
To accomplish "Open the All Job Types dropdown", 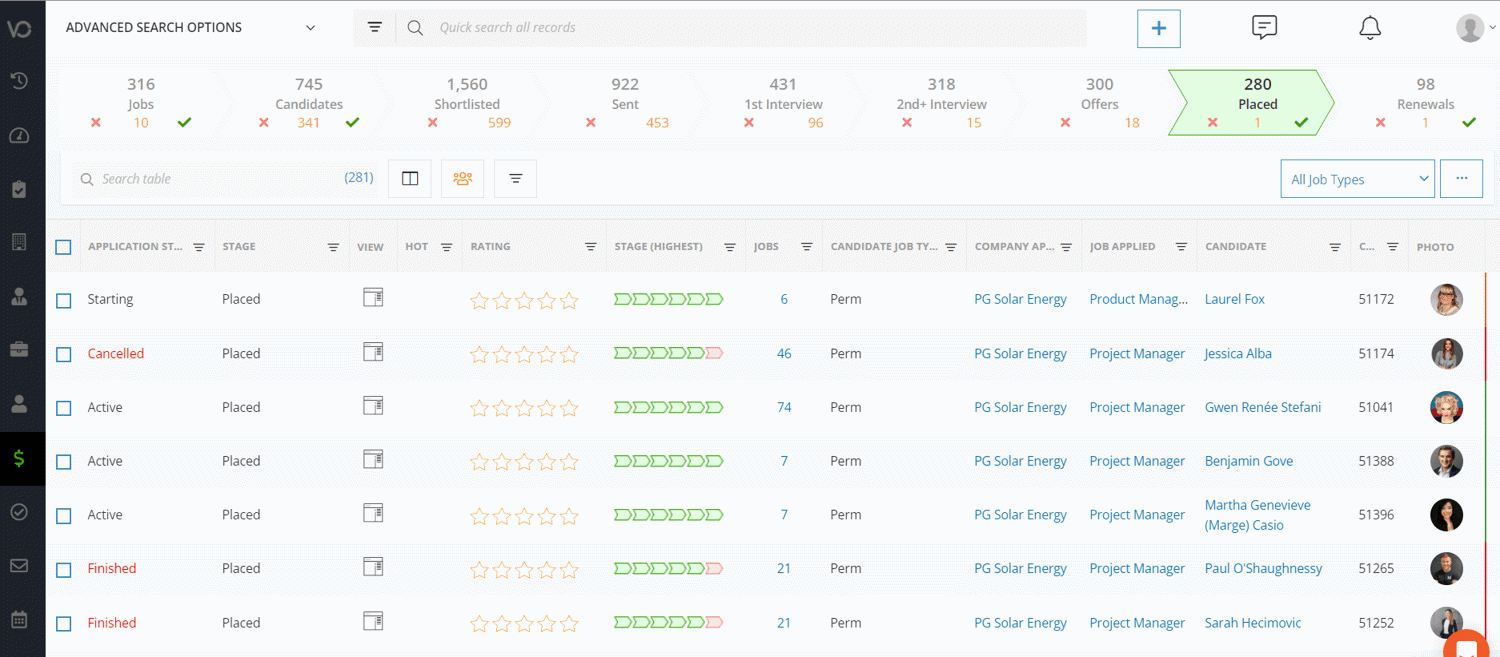I will point(1357,179).
